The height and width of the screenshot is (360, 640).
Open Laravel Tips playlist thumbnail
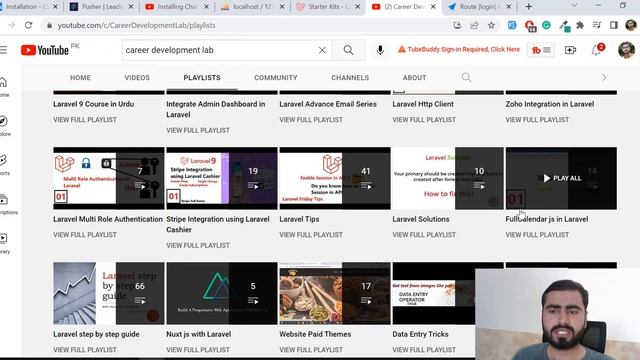coord(335,178)
